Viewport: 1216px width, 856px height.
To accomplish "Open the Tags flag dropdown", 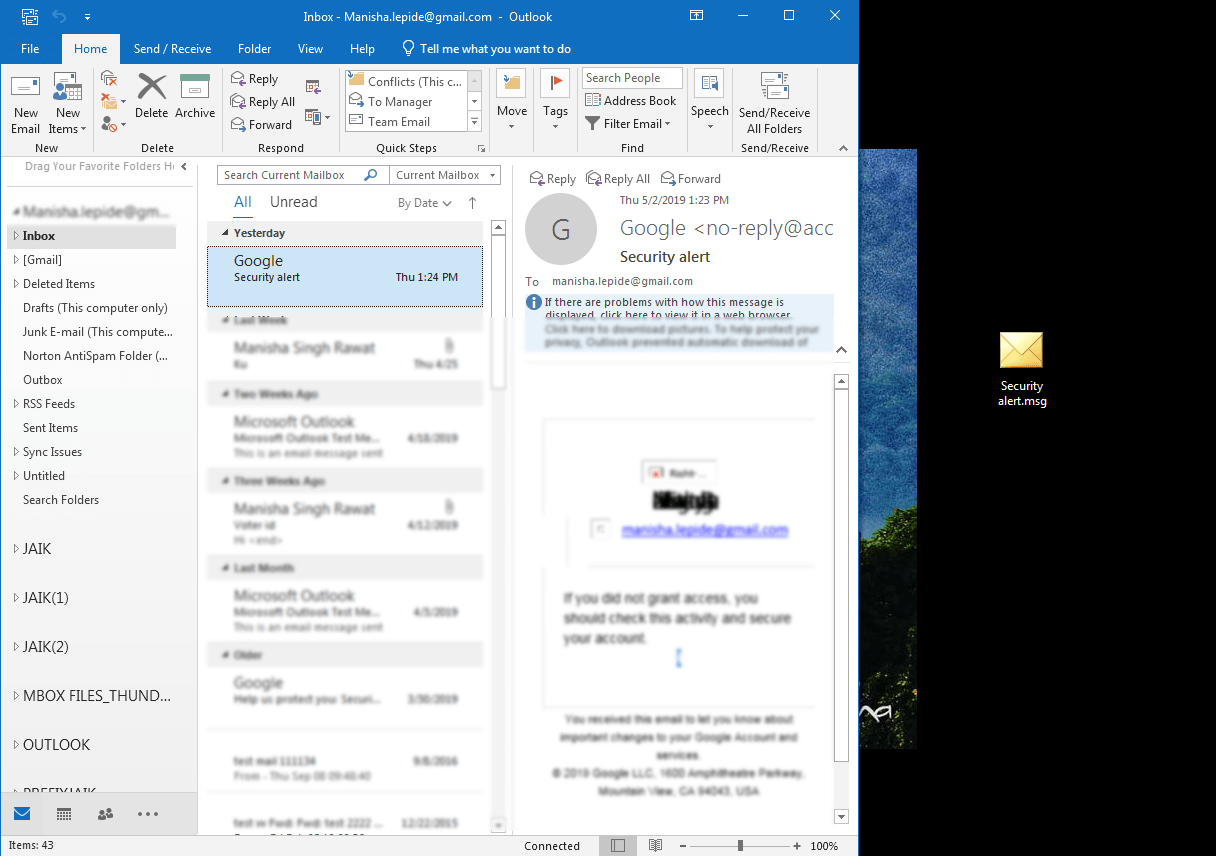I will (555, 102).
